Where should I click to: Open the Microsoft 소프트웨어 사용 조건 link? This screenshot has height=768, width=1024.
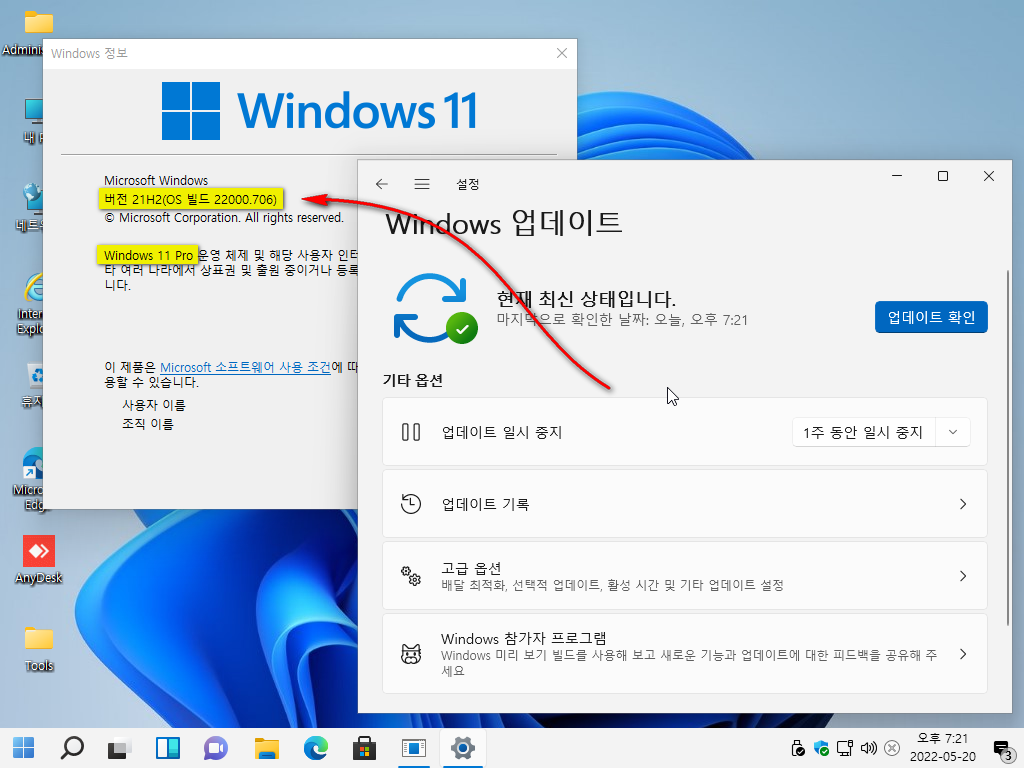pyautogui.click(x=246, y=367)
